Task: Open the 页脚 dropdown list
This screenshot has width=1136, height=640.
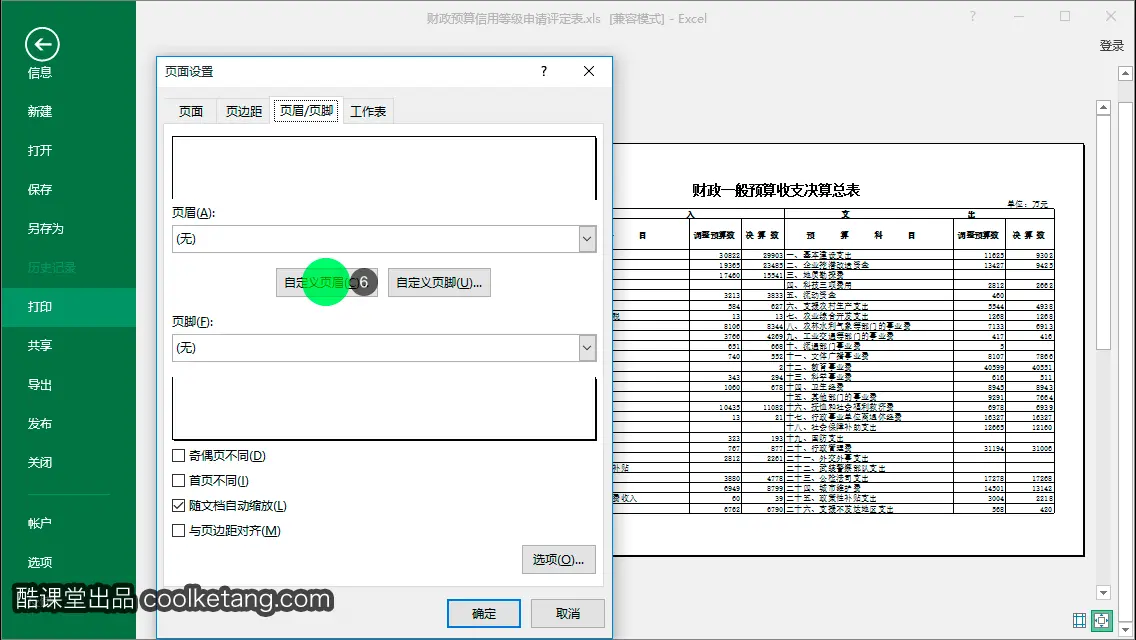Action: tap(587, 348)
